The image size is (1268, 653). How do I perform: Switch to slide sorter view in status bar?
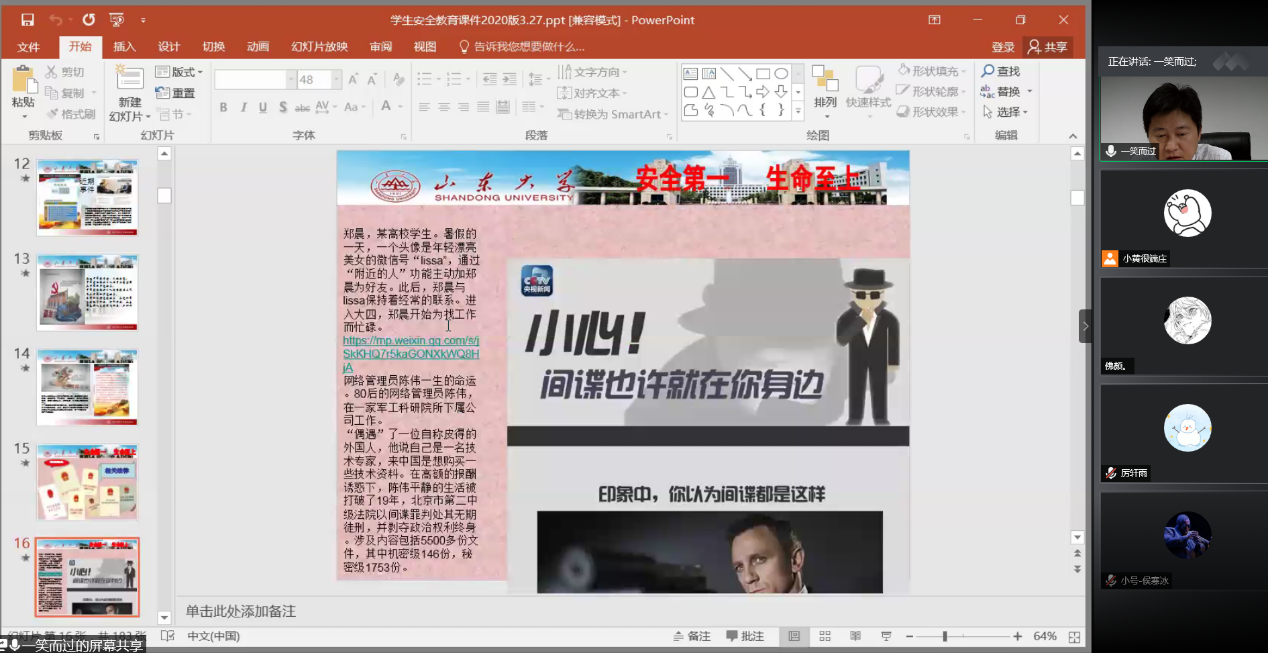point(825,636)
